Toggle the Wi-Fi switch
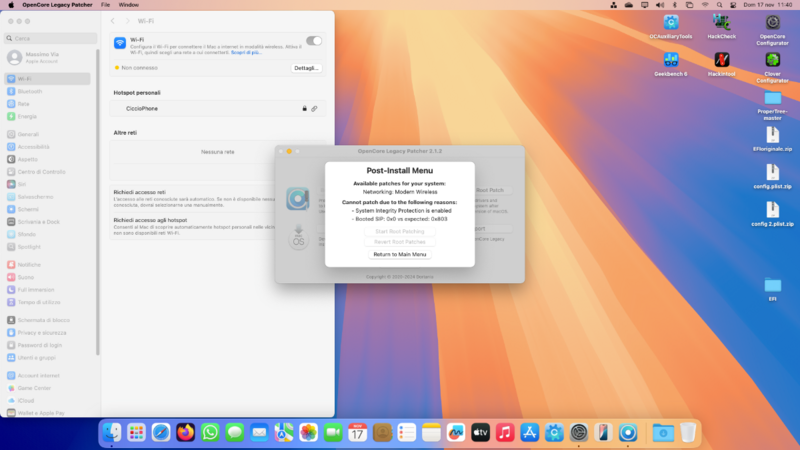800x450 pixels. point(314,41)
